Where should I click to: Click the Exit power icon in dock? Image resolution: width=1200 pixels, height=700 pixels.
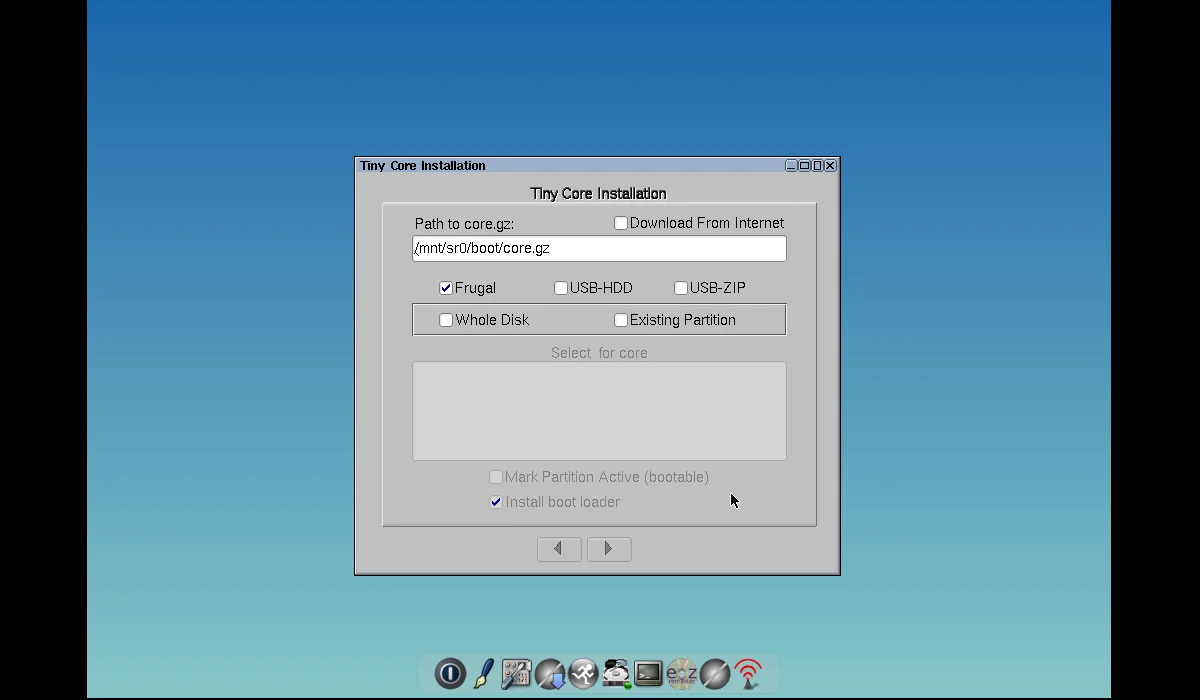[450, 674]
